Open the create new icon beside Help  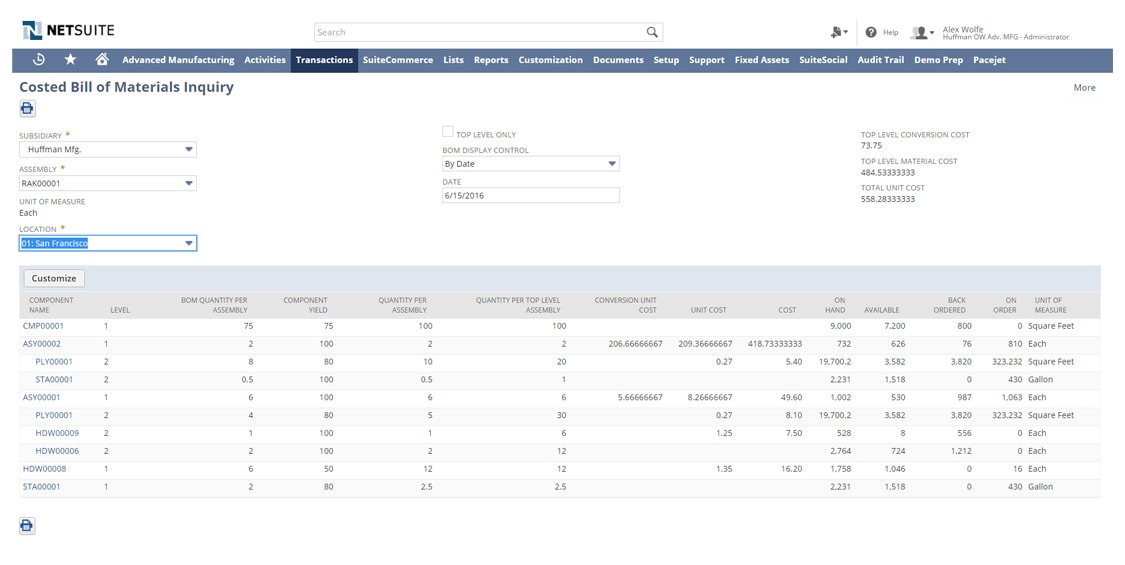pos(839,32)
